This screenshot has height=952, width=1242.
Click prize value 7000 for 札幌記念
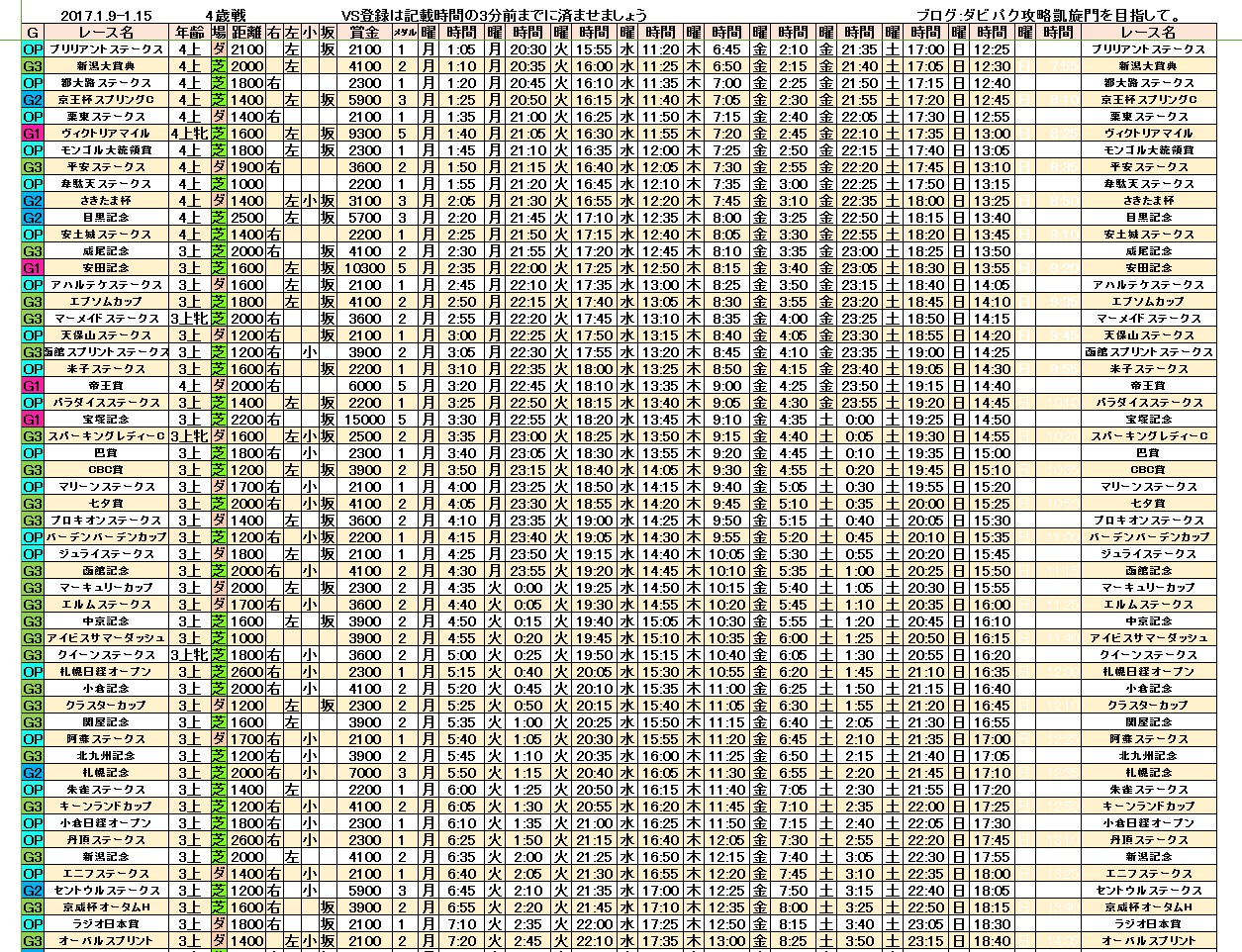(x=364, y=773)
